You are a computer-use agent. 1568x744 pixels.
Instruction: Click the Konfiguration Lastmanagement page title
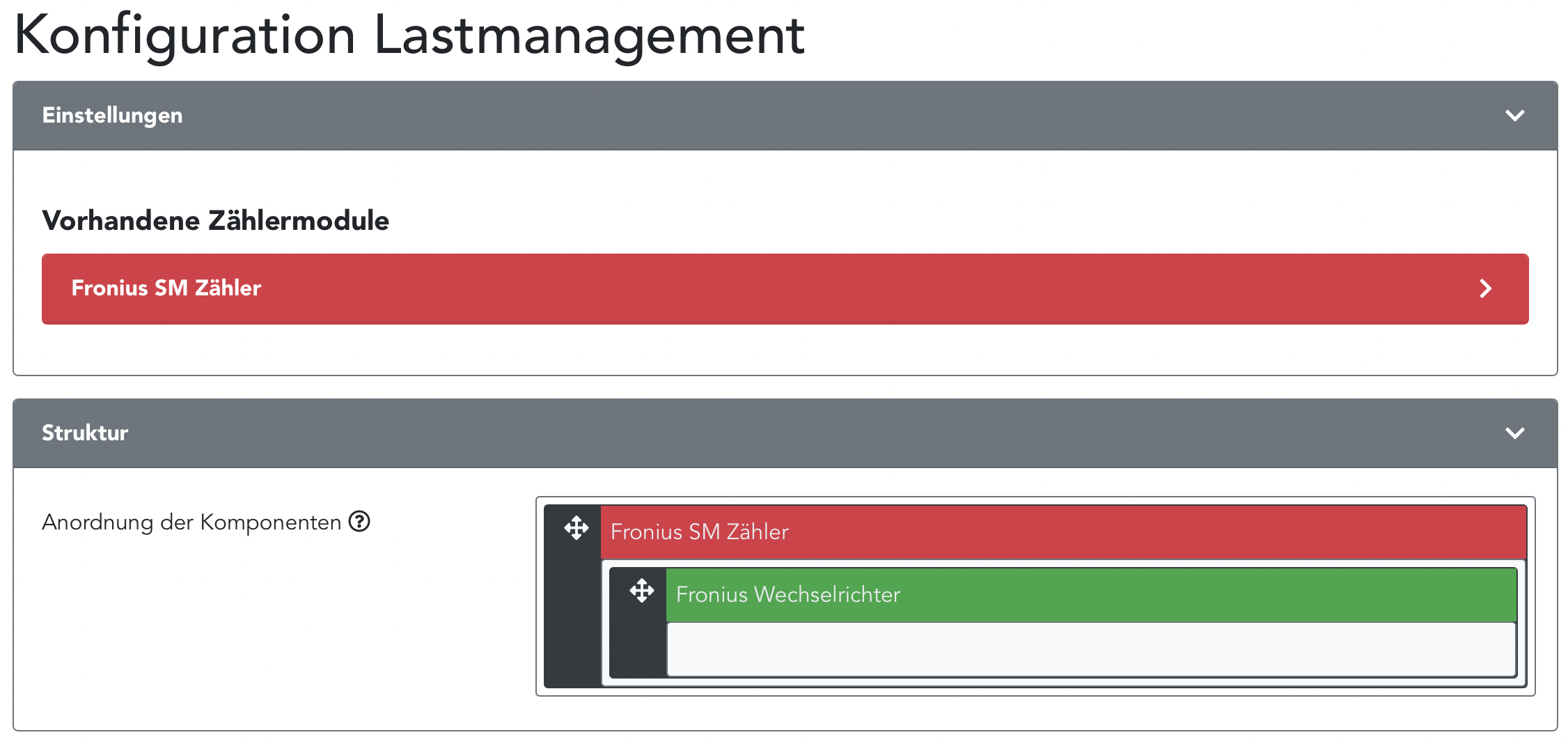[x=409, y=35]
